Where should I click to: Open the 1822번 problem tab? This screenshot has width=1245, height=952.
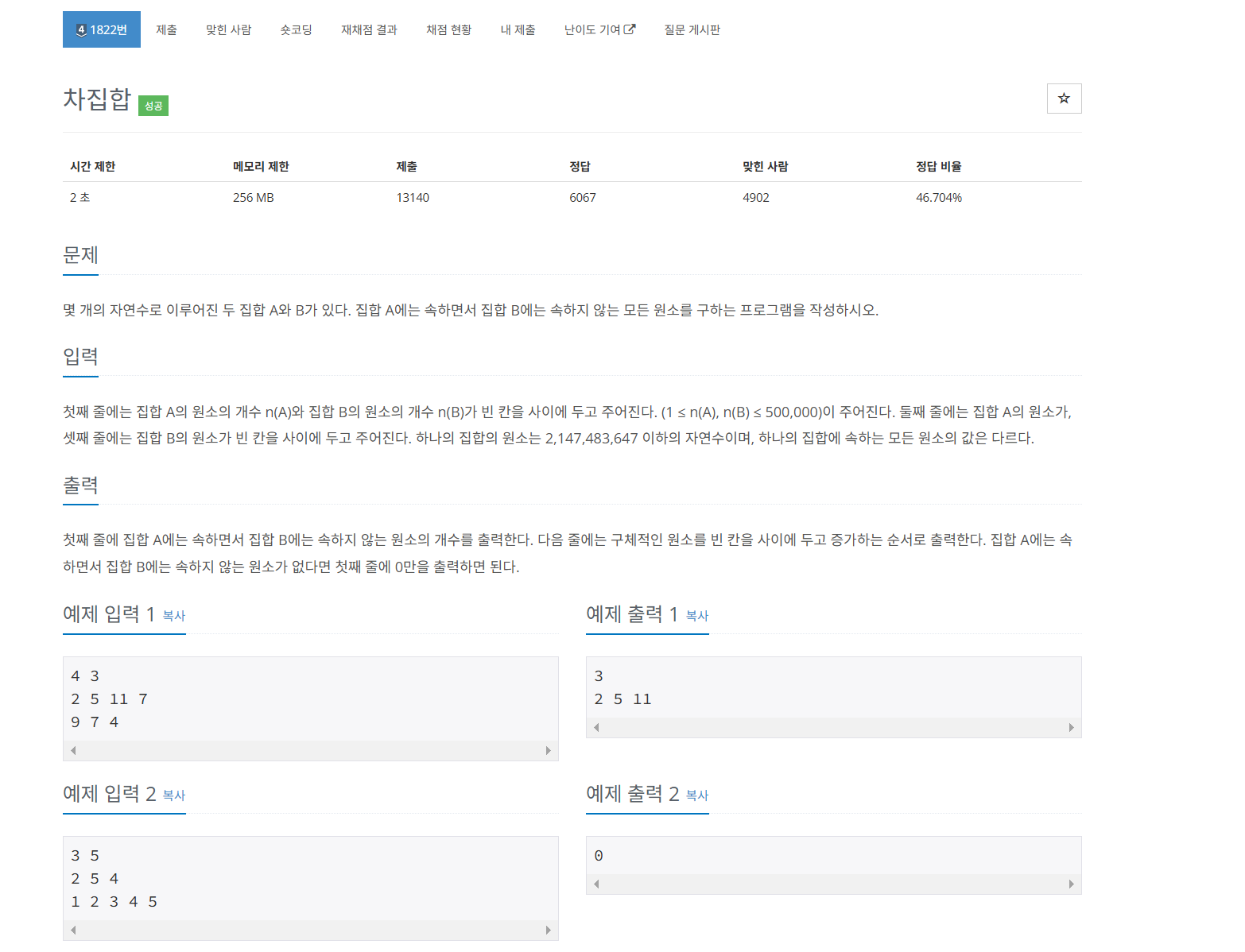pos(102,29)
